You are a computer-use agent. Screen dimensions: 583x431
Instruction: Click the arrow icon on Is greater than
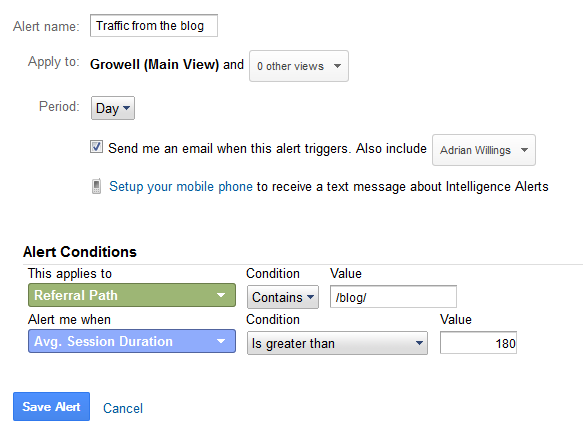pos(419,343)
